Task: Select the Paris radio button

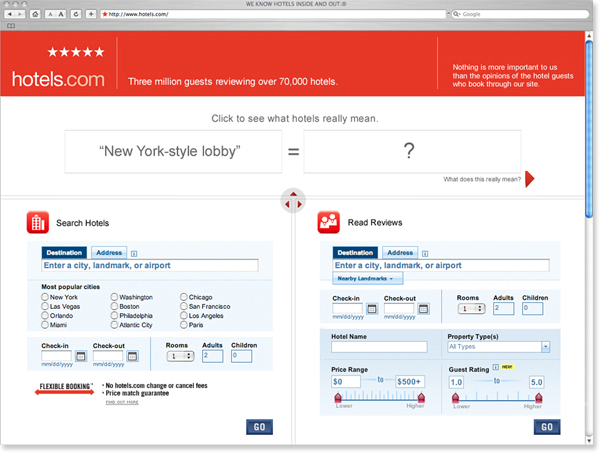Action: pos(184,325)
